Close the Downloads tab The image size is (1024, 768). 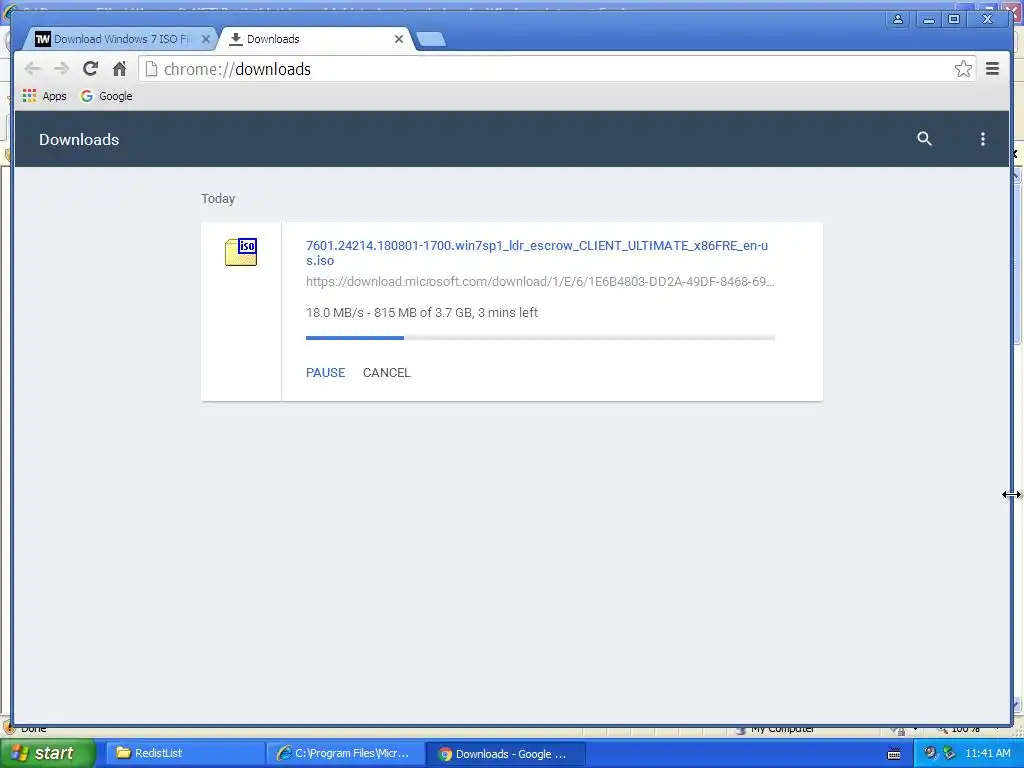[399, 39]
